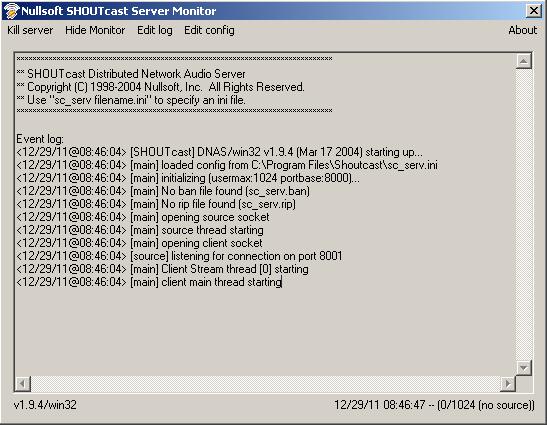Click the 'No ban file found' log line
The width and height of the screenshot is (547, 425).
pos(163,191)
